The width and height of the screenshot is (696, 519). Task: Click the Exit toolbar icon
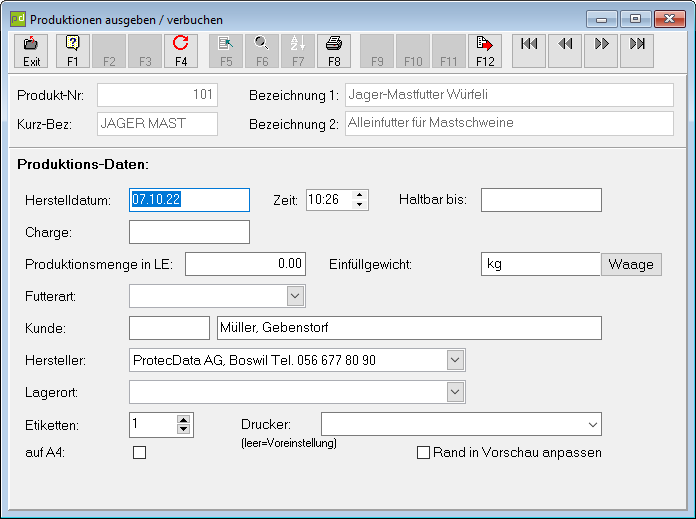31,51
